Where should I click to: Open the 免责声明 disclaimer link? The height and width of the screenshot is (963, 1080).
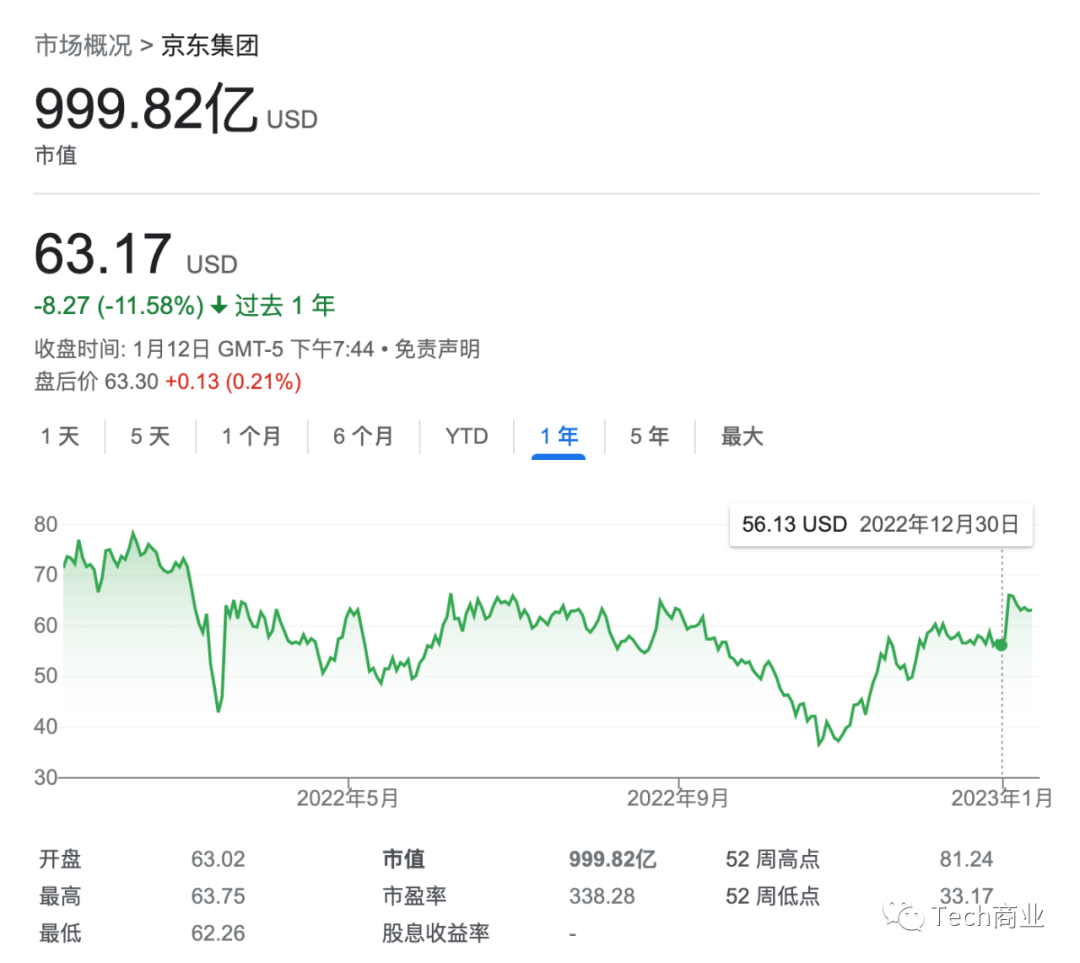pos(436,349)
